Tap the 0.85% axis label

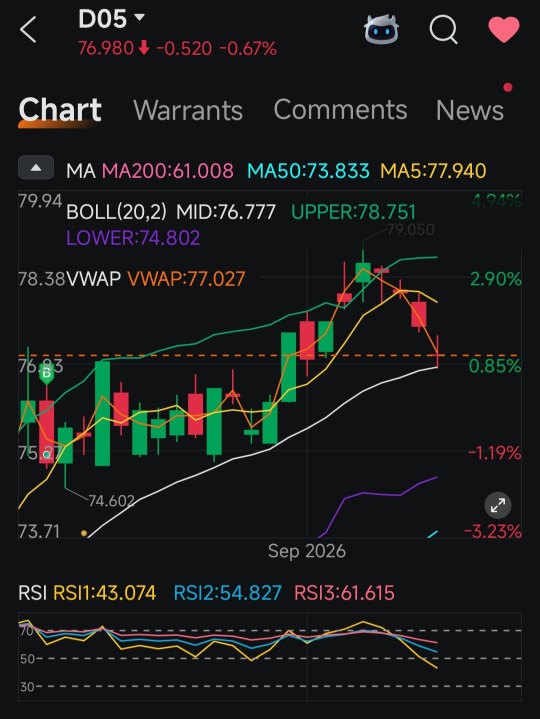click(495, 366)
